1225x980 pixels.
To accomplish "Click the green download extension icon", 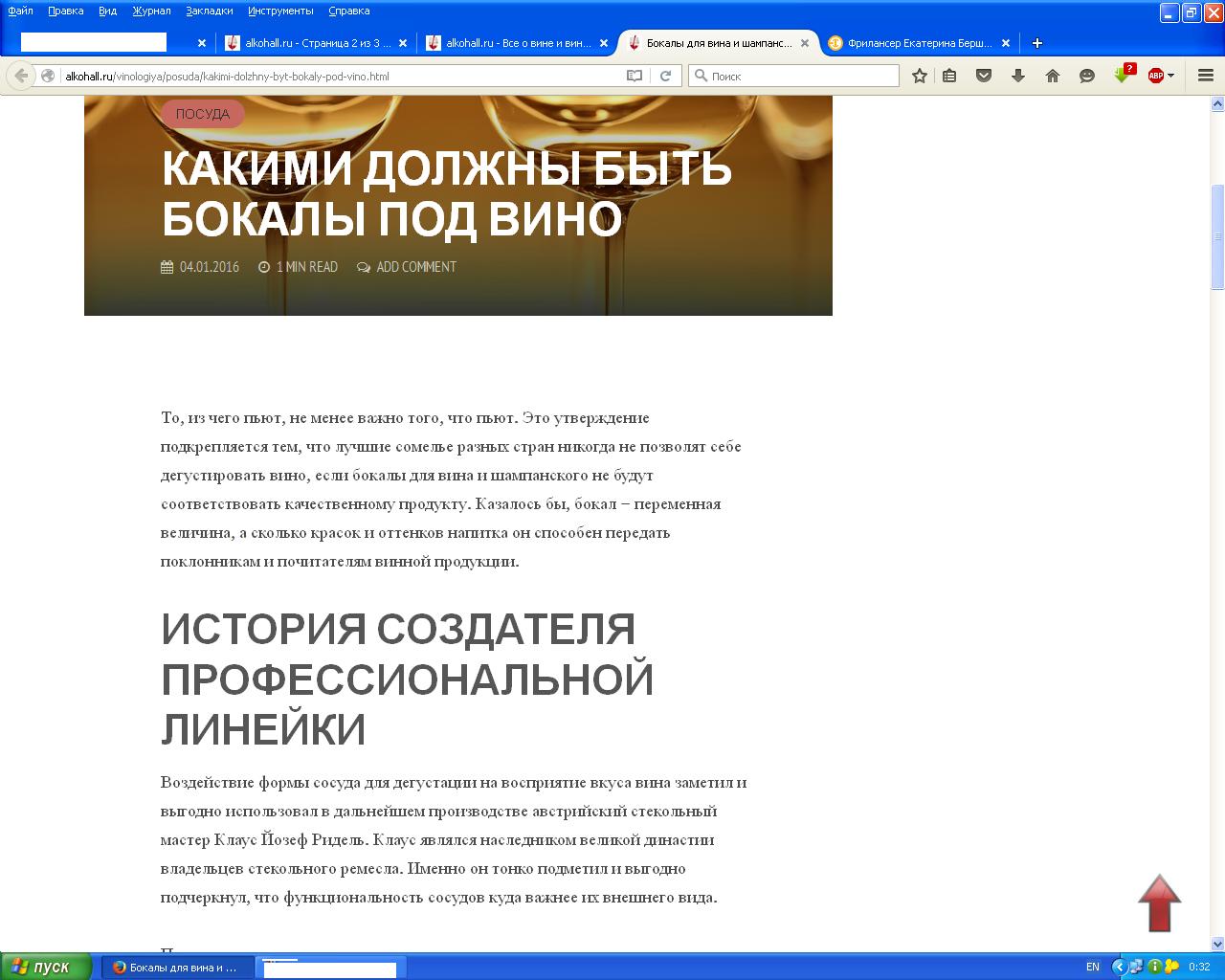I will click(1123, 75).
